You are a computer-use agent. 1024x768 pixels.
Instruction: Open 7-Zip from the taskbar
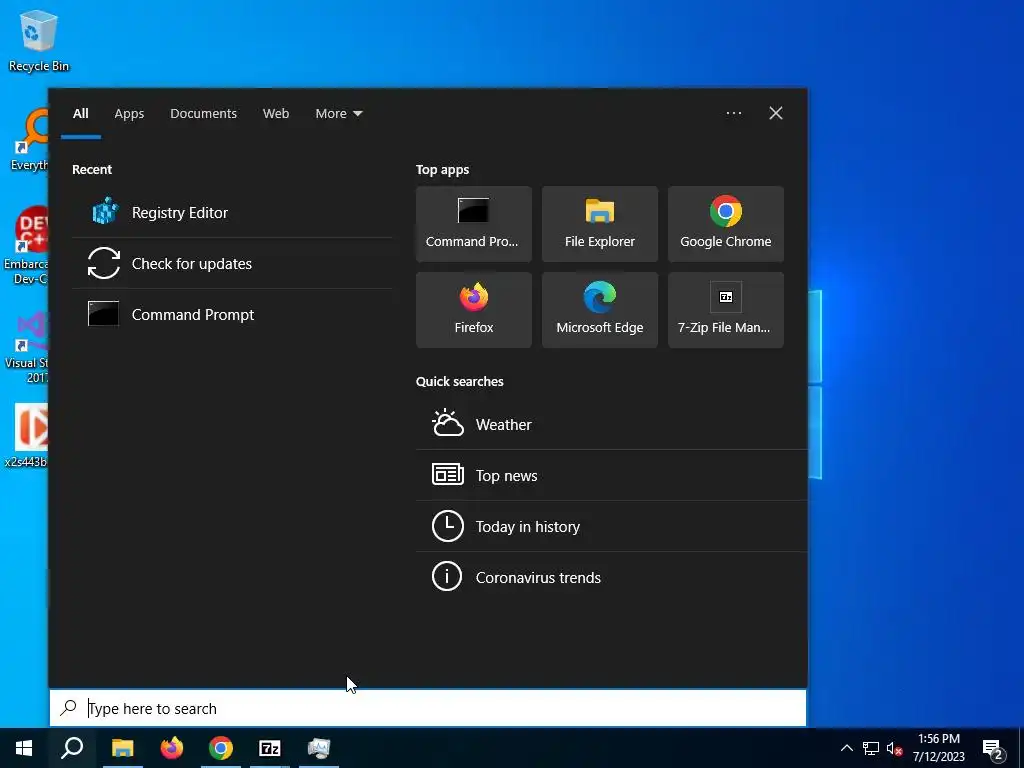270,748
